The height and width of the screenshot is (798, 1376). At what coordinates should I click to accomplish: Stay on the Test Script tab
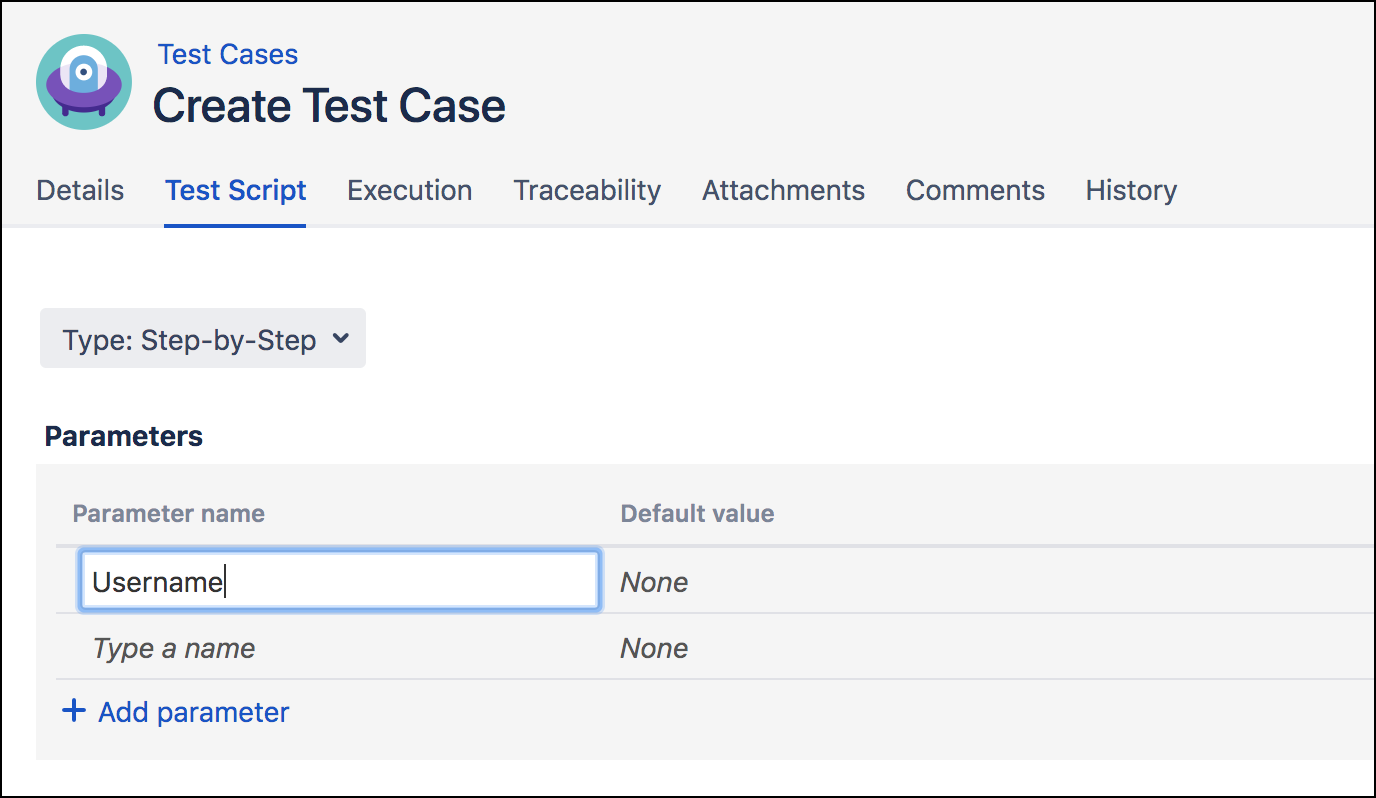click(235, 190)
